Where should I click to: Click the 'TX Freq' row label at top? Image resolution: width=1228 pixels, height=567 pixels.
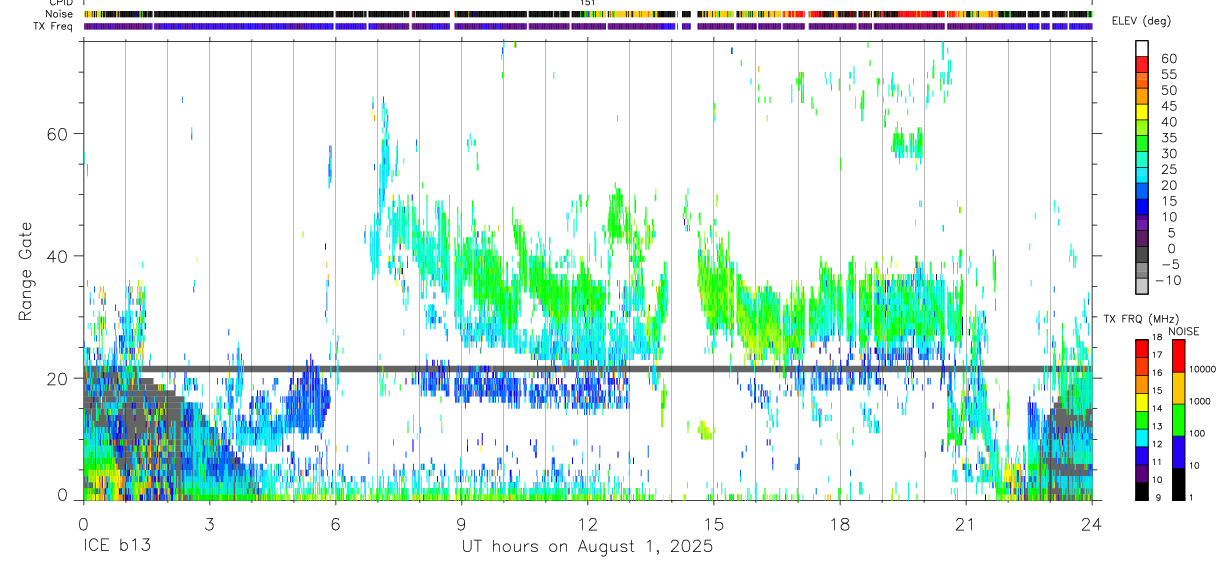click(x=54, y=26)
